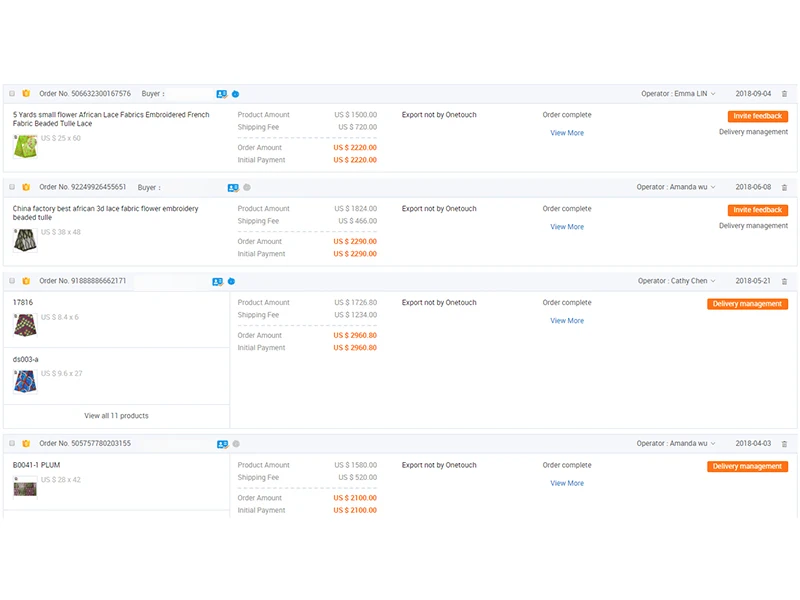Click chat status icon for order 92249926455651
This screenshot has height=600, width=800.
point(247,188)
